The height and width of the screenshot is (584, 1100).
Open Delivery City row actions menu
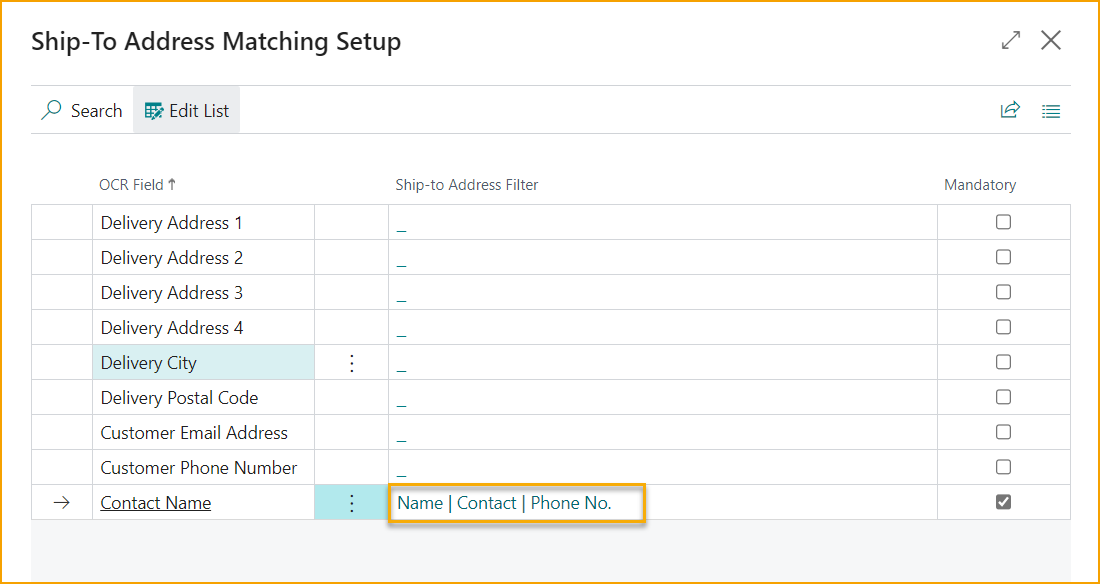coord(352,363)
